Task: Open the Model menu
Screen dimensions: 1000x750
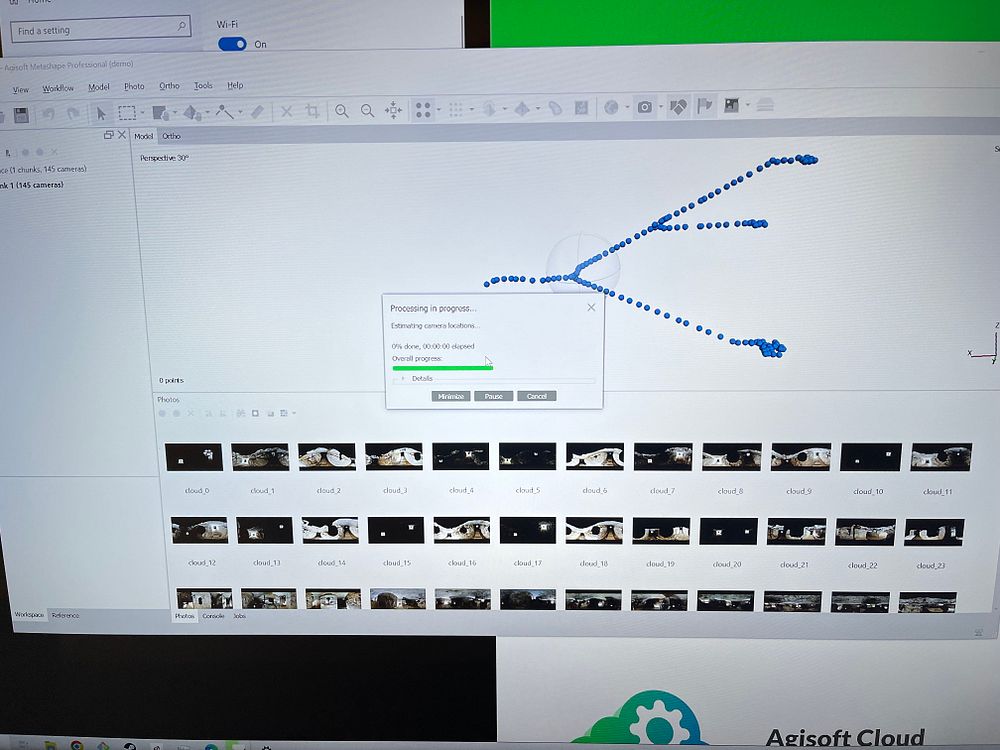Action: (x=99, y=87)
